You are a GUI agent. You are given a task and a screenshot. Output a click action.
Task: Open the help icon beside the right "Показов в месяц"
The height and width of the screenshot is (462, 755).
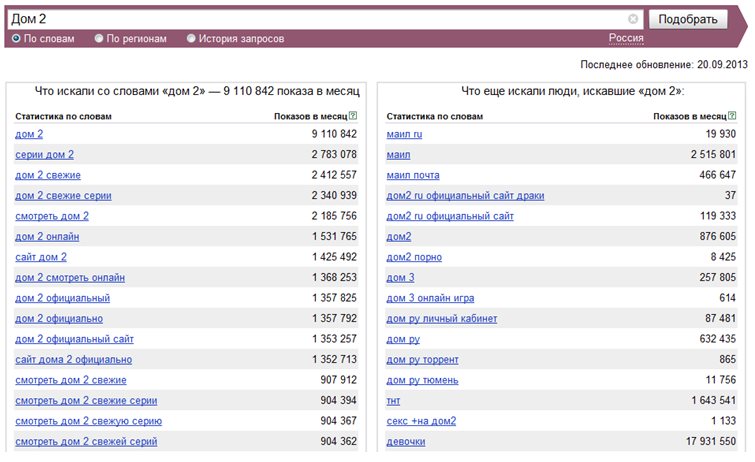[732, 116]
